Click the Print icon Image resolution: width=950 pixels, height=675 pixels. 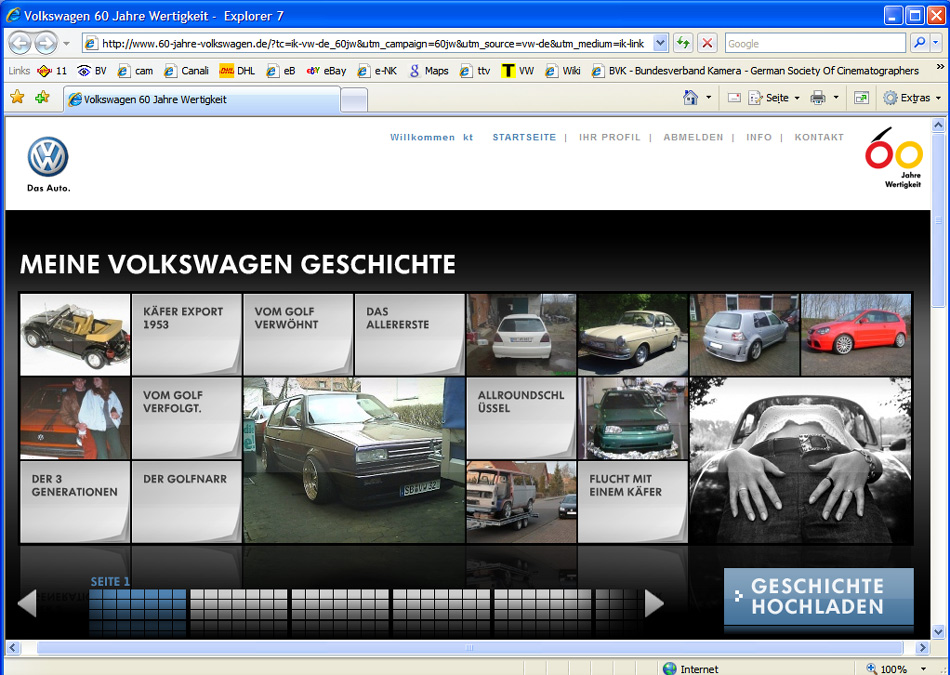[x=817, y=98]
